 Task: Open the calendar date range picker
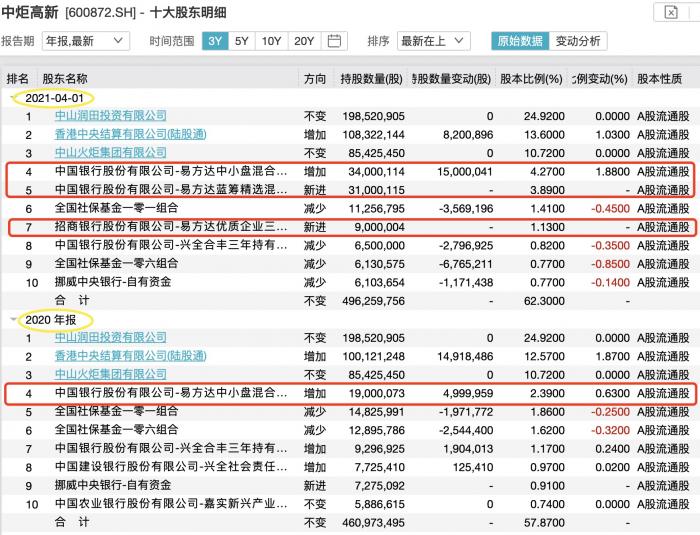[x=334, y=41]
